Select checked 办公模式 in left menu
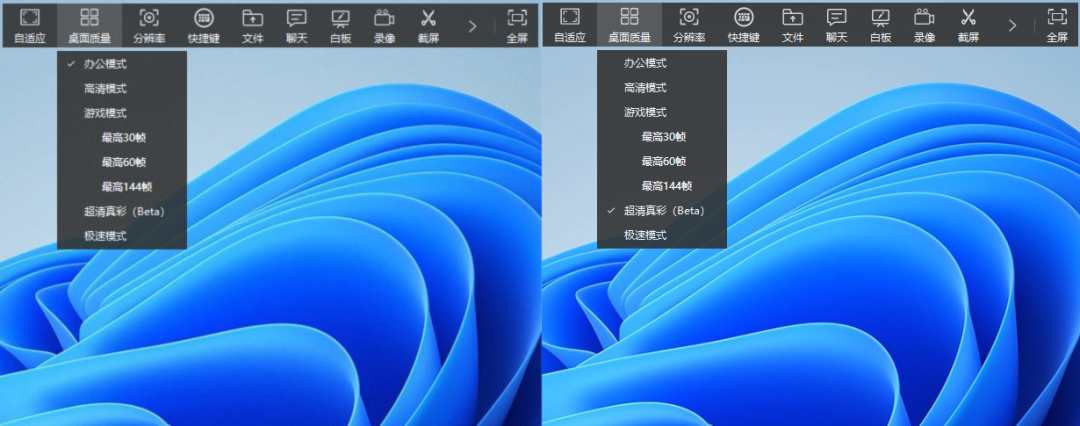 point(122,63)
